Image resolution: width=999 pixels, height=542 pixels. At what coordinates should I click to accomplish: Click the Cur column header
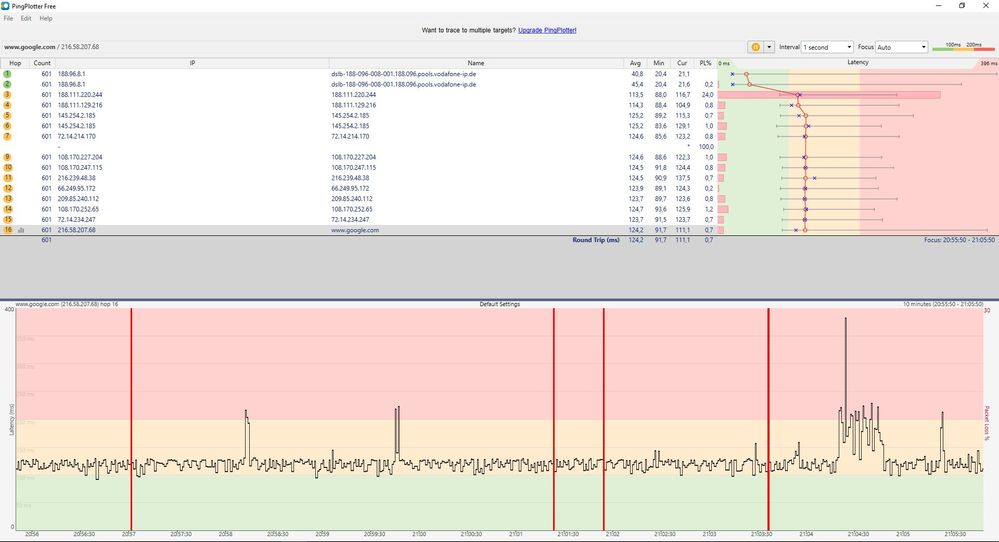pos(682,63)
